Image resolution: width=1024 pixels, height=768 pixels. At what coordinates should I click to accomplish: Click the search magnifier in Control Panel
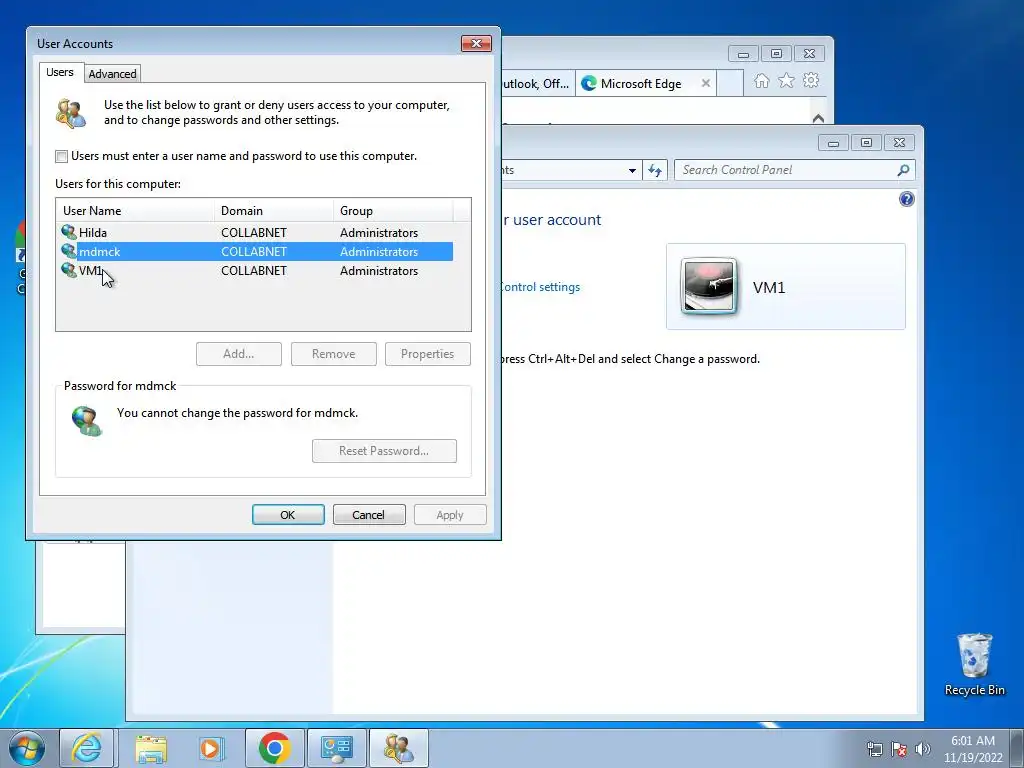pos(903,170)
